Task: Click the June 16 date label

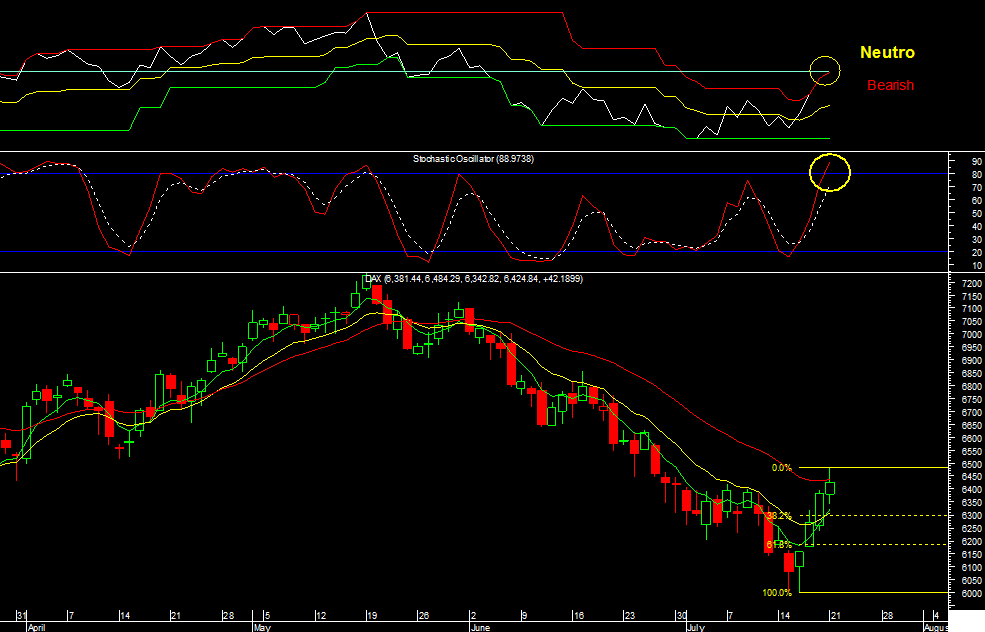Action: [579, 616]
